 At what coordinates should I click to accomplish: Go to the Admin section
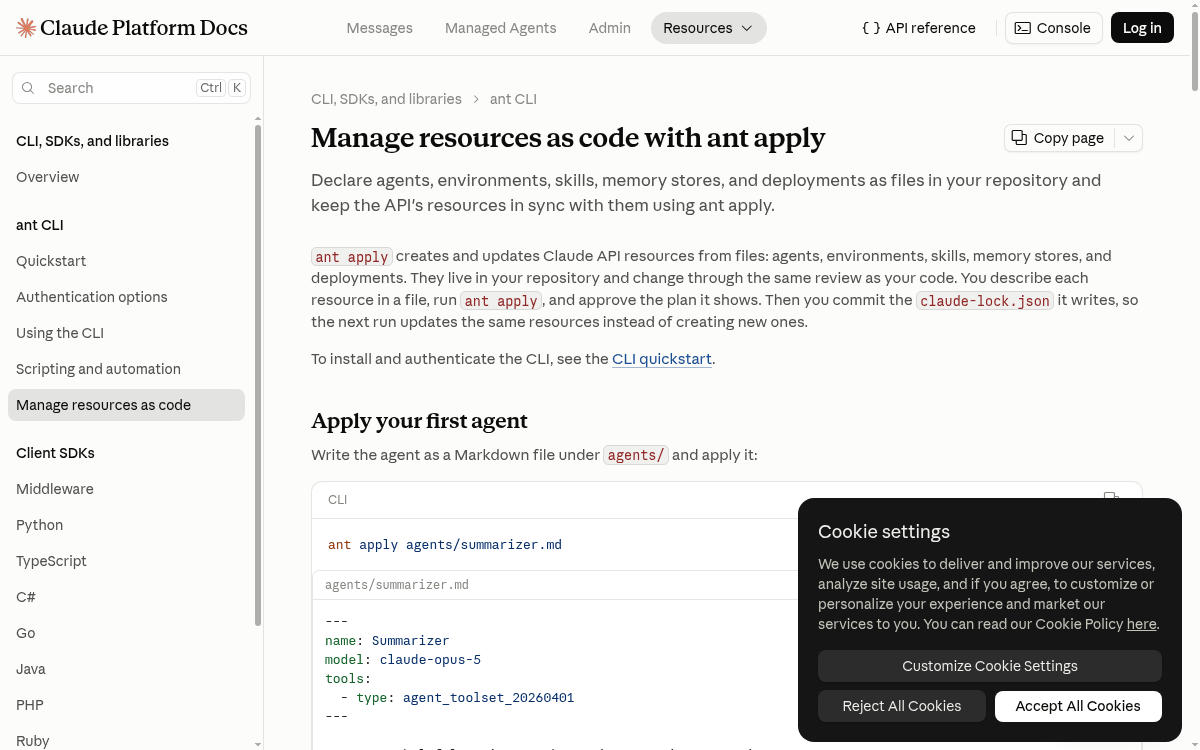tap(609, 28)
